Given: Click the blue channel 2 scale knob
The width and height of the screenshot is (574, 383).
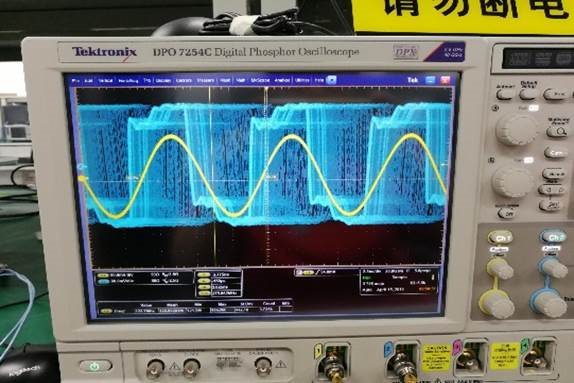Looking at the screenshot, I should [548, 303].
